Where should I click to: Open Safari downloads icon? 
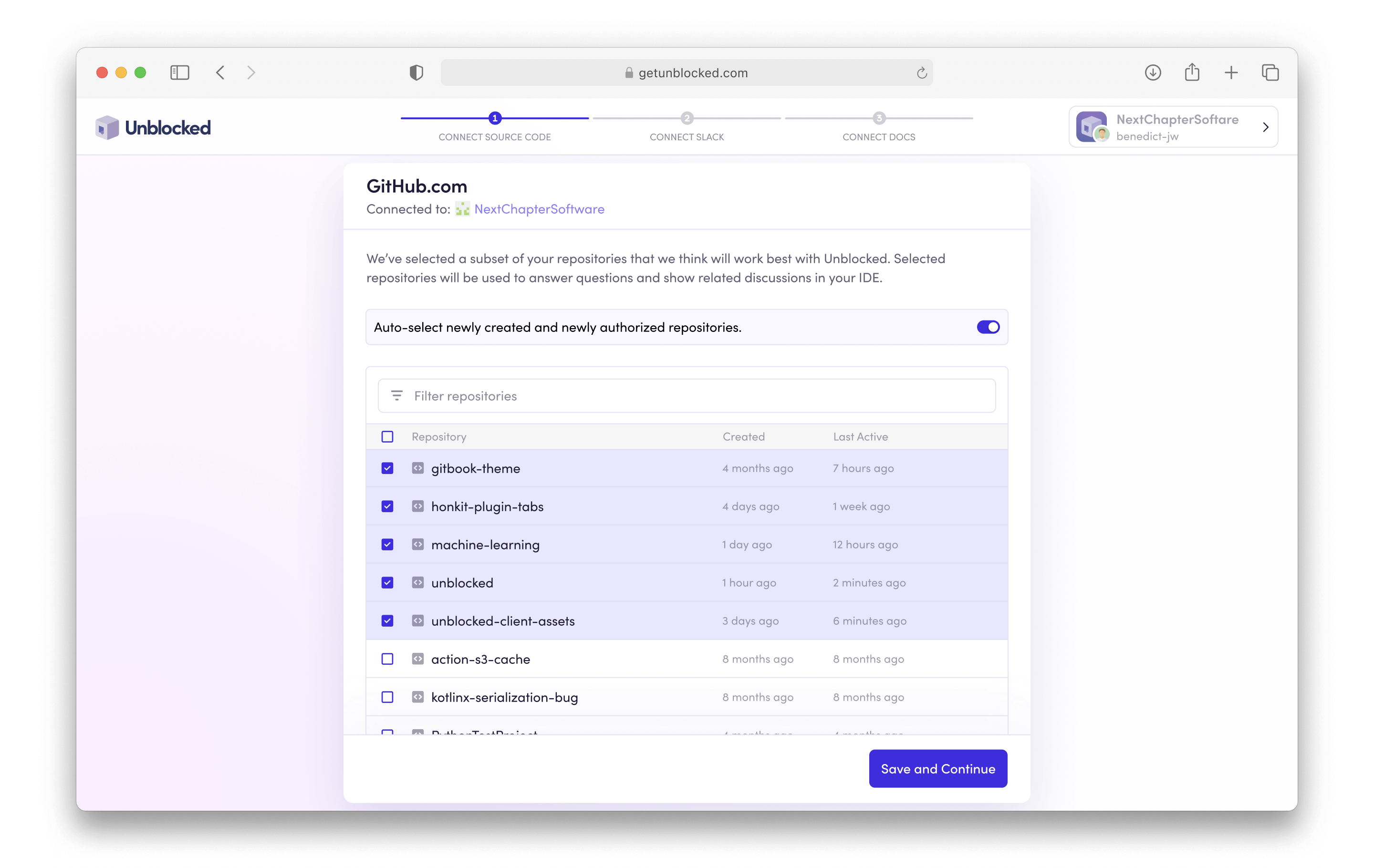[1153, 72]
